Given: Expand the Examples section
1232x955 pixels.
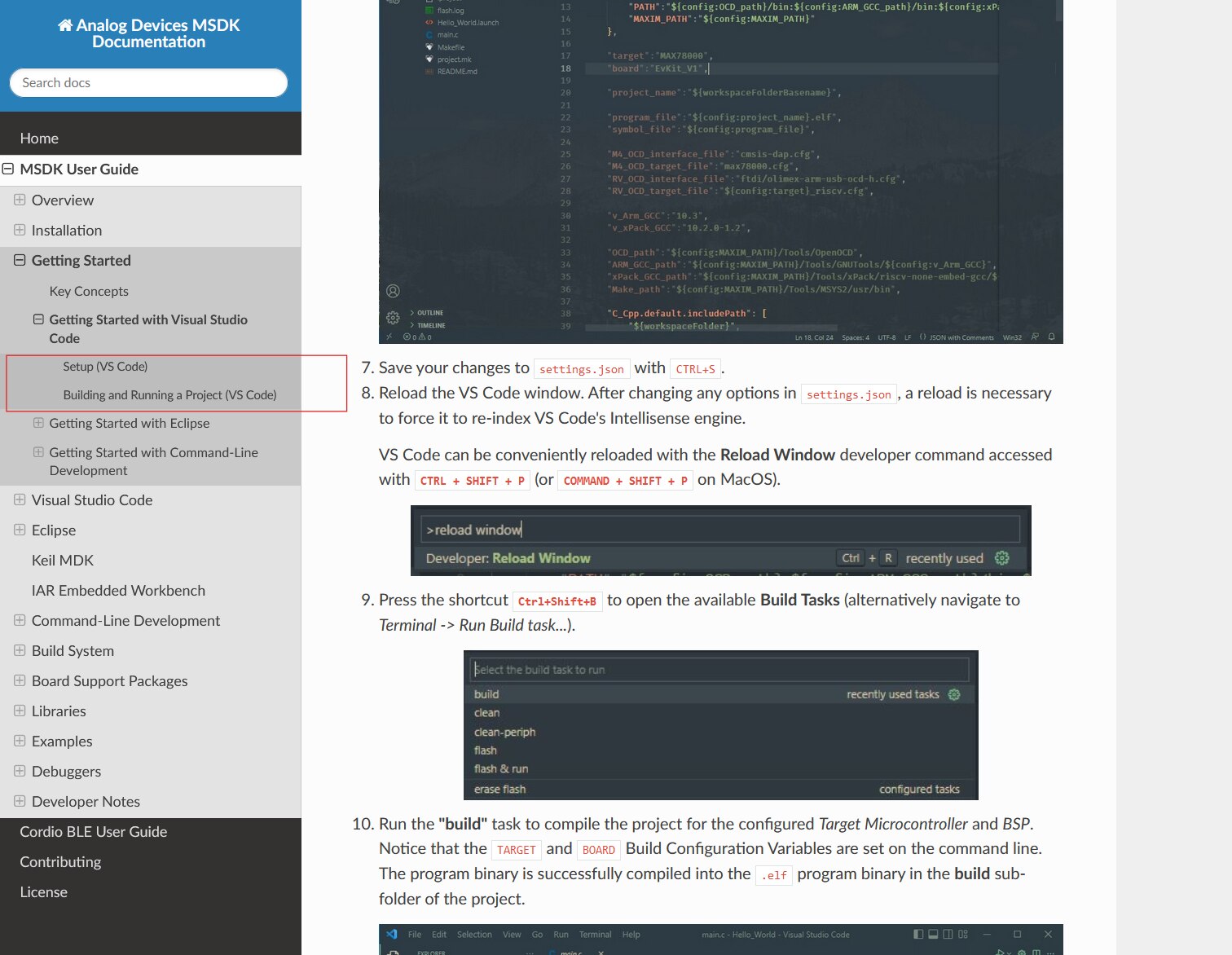Looking at the screenshot, I should [x=20, y=741].
